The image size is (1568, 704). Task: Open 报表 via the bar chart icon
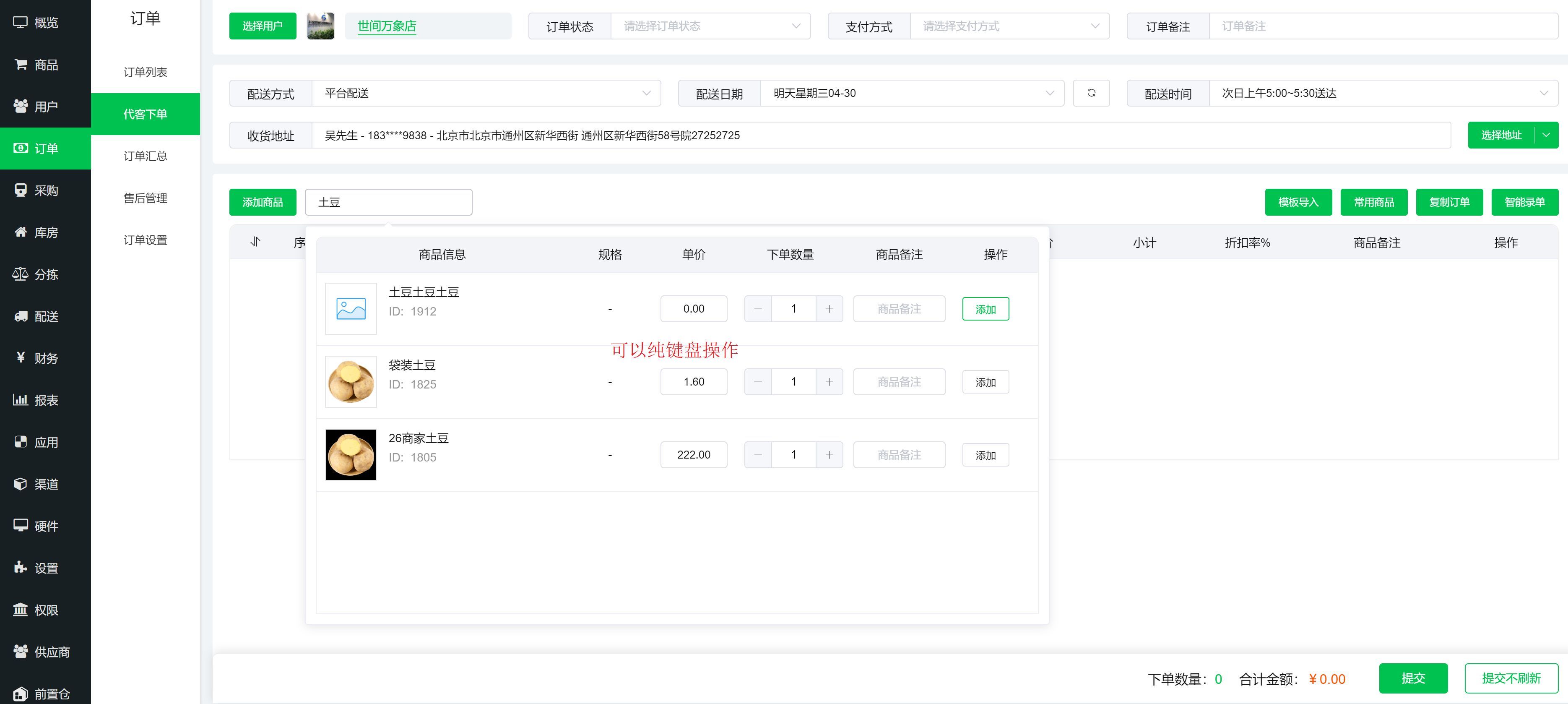pos(21,400)
